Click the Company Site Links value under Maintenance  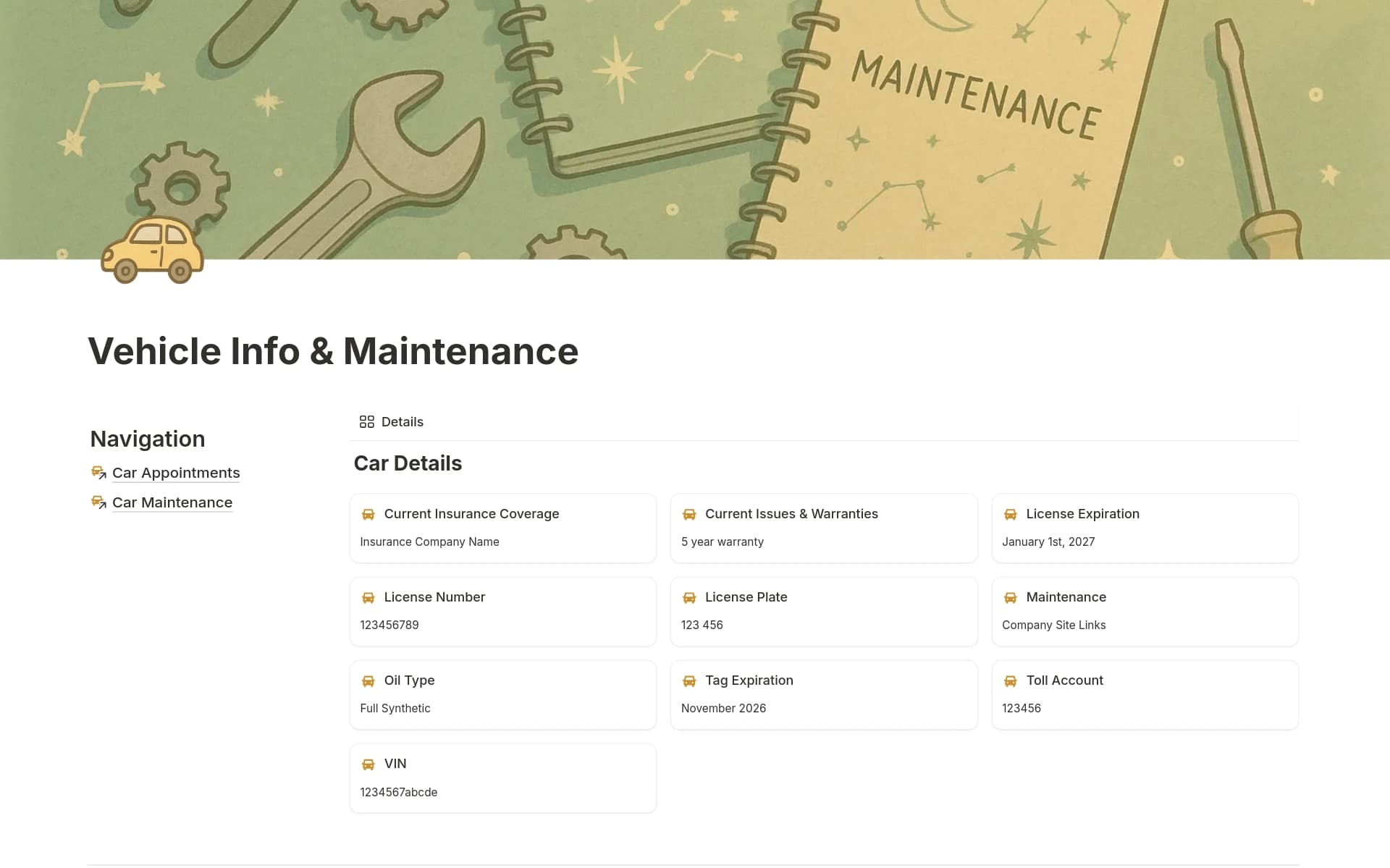click(1053, 625)
